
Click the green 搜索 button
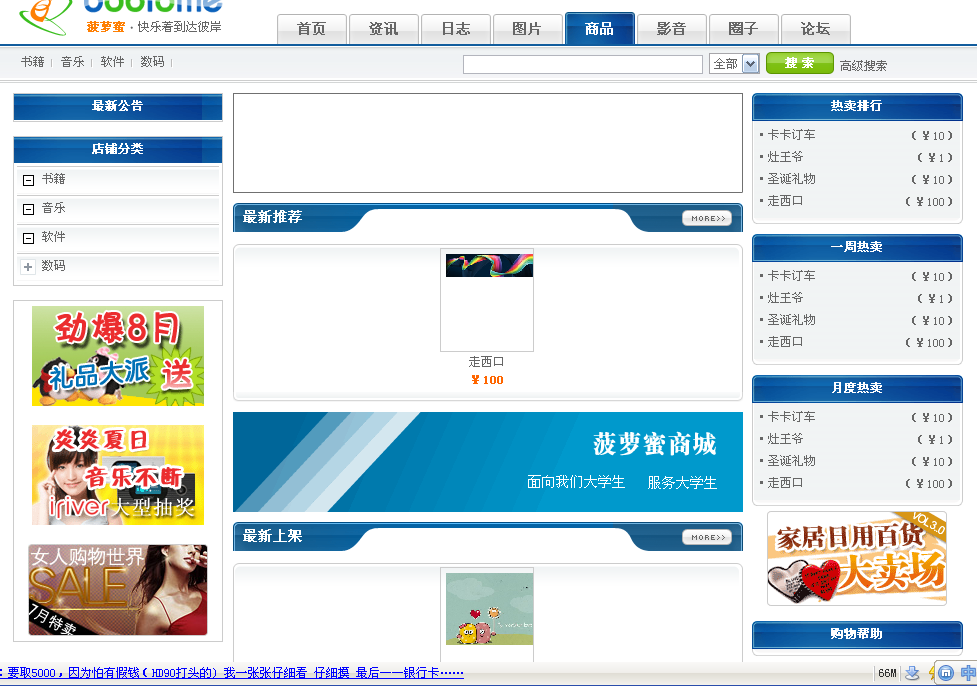tap(799, 63)
